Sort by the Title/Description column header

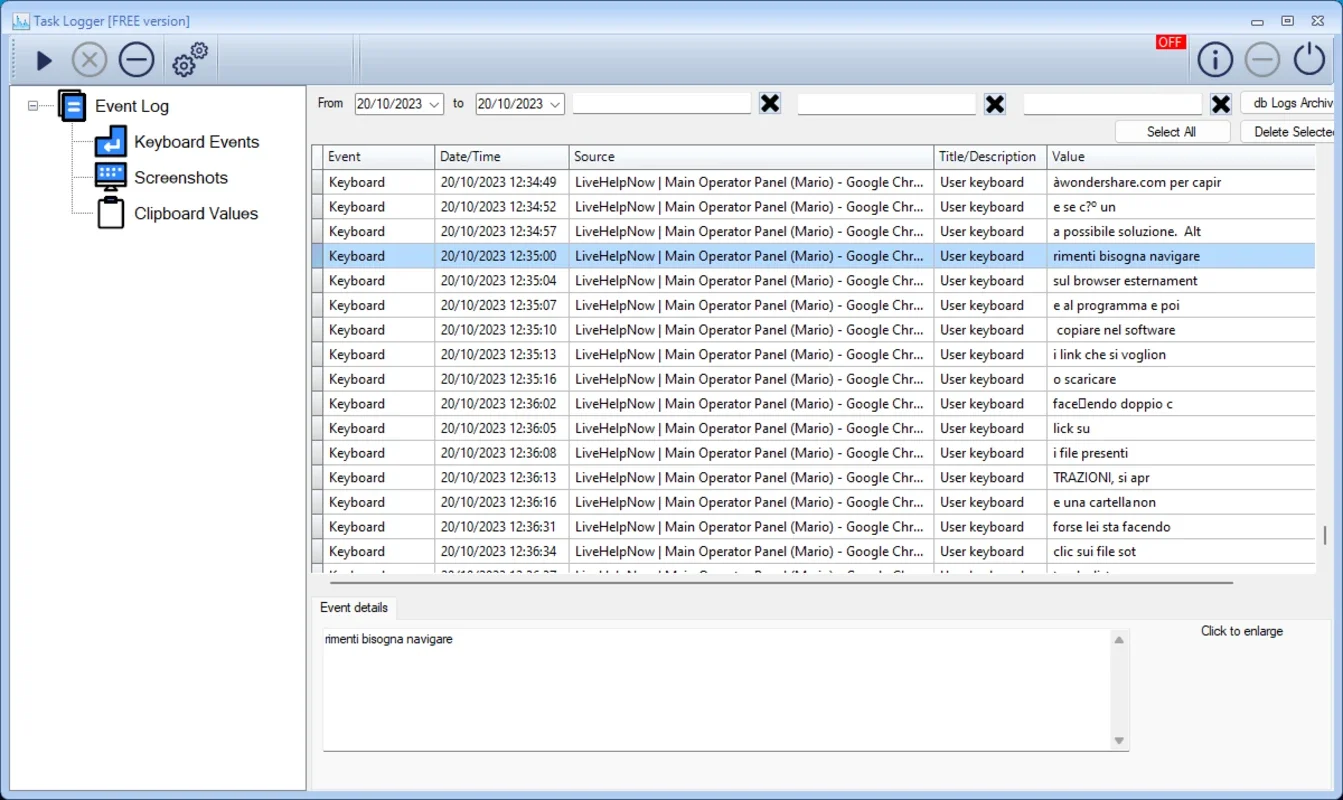[990, 157]
